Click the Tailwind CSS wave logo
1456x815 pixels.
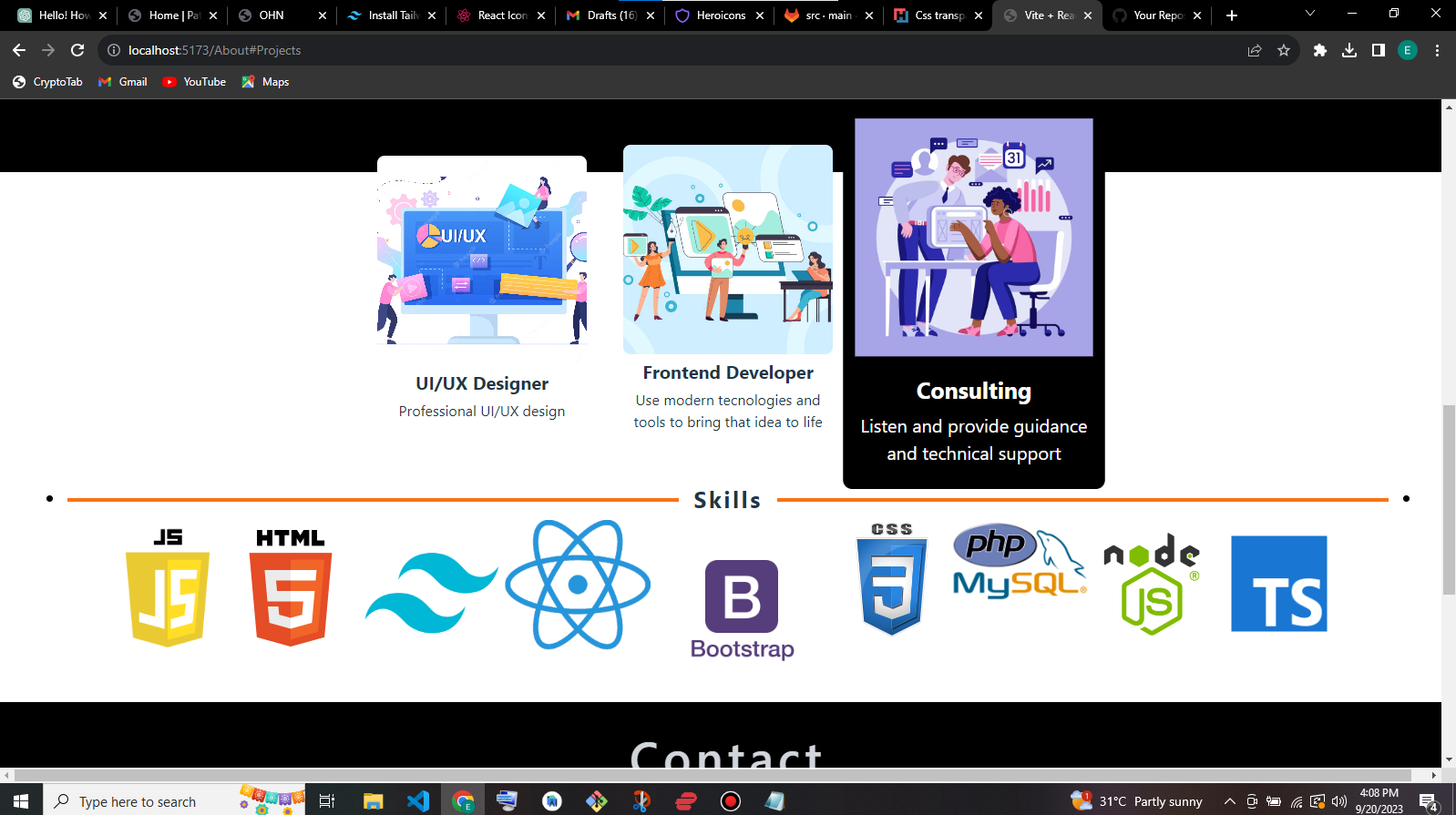point(431,593)
